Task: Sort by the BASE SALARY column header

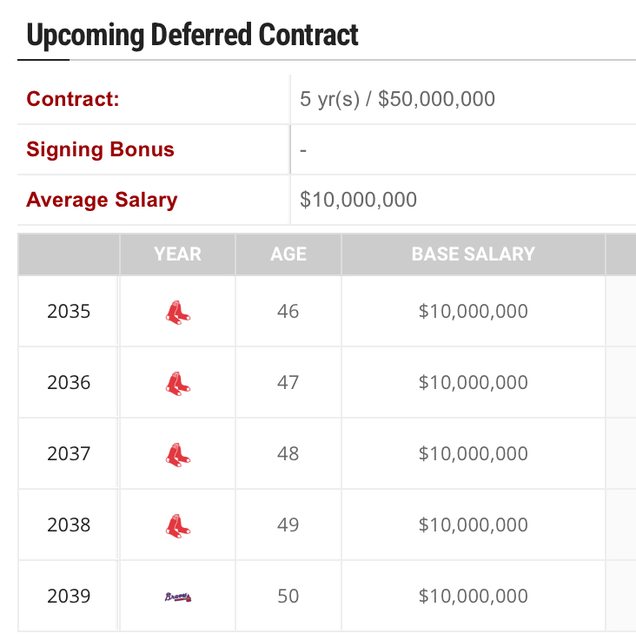Action: (473, 255)
